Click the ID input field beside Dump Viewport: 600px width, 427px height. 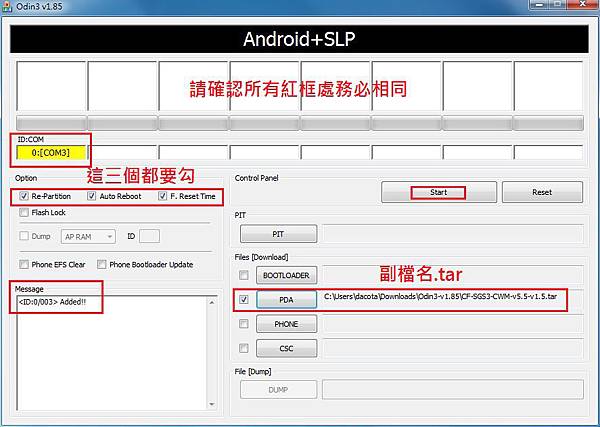click(x=149, y=236)
